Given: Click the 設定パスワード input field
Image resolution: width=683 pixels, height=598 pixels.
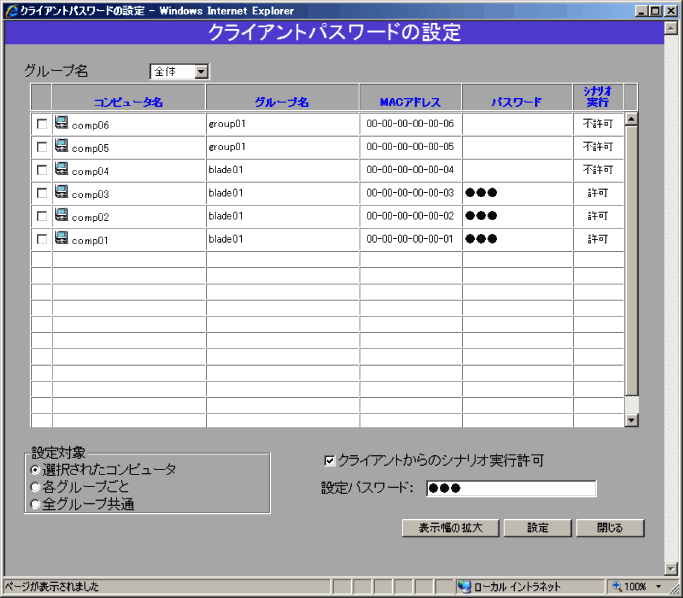Looking at the screenshot, I should [x=511, y=488].
